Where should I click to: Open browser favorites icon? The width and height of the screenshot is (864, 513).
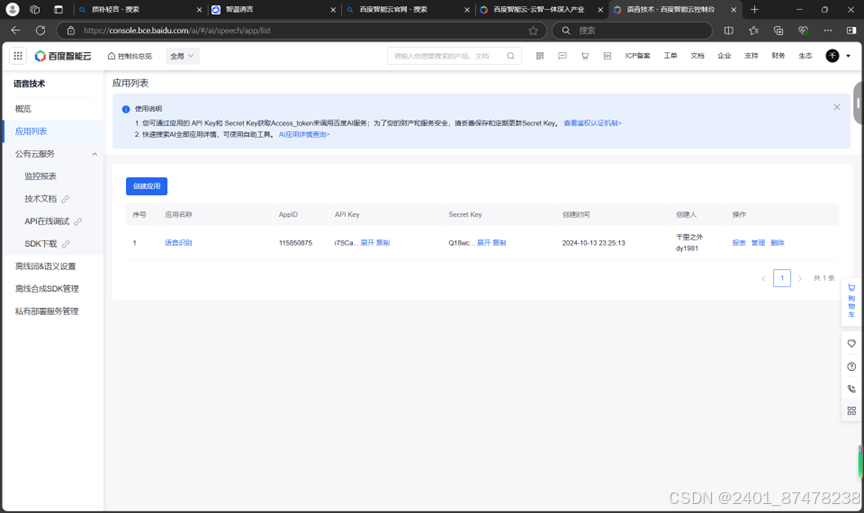tap(753, 31)
